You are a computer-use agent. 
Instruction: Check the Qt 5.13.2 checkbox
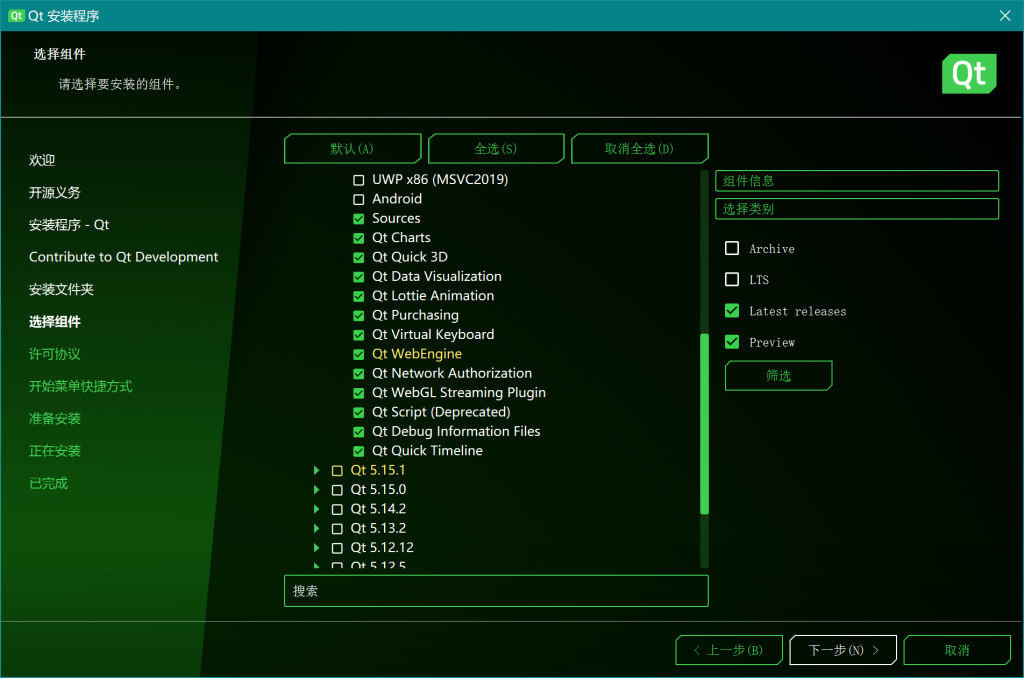point(337,528)
